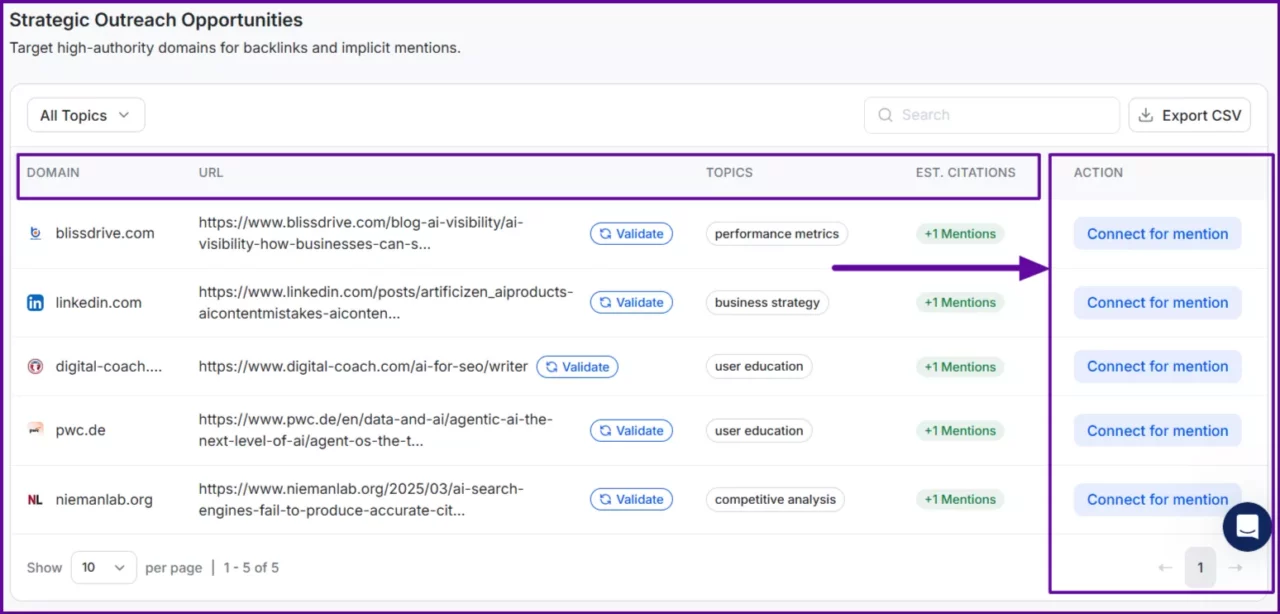The height and width of the screenshot is (614, 1280).
Task: Open the chat bubble in the corner
Action: coord(1246,527)
